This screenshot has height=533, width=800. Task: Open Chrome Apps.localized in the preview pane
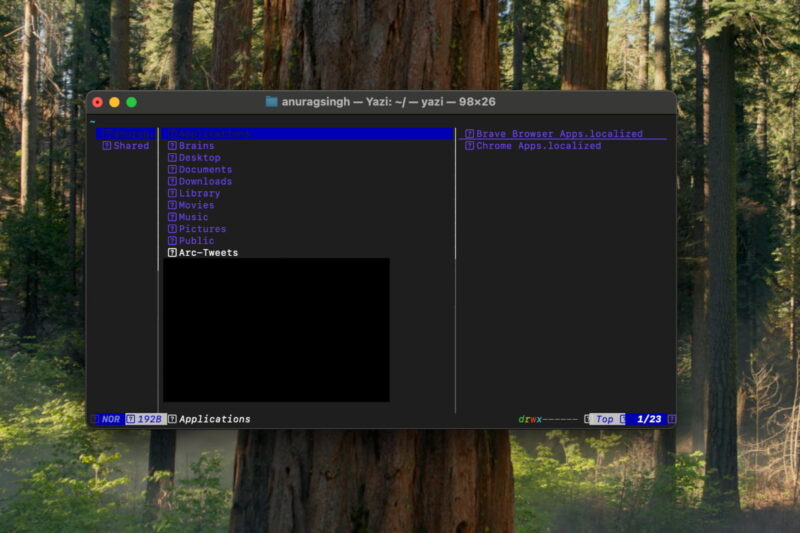538,146
